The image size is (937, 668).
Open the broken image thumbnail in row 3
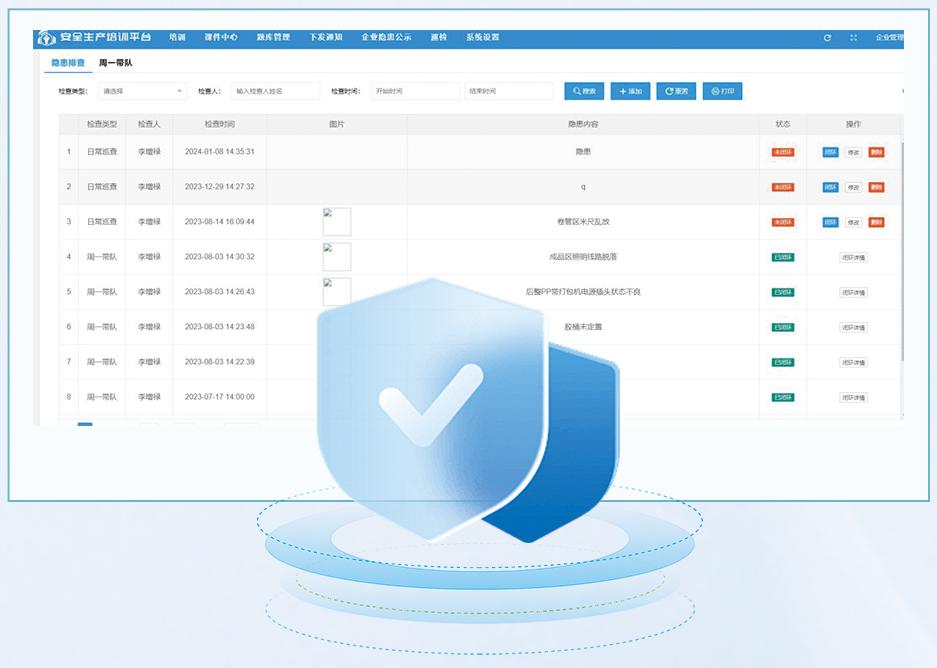(337, 222)
